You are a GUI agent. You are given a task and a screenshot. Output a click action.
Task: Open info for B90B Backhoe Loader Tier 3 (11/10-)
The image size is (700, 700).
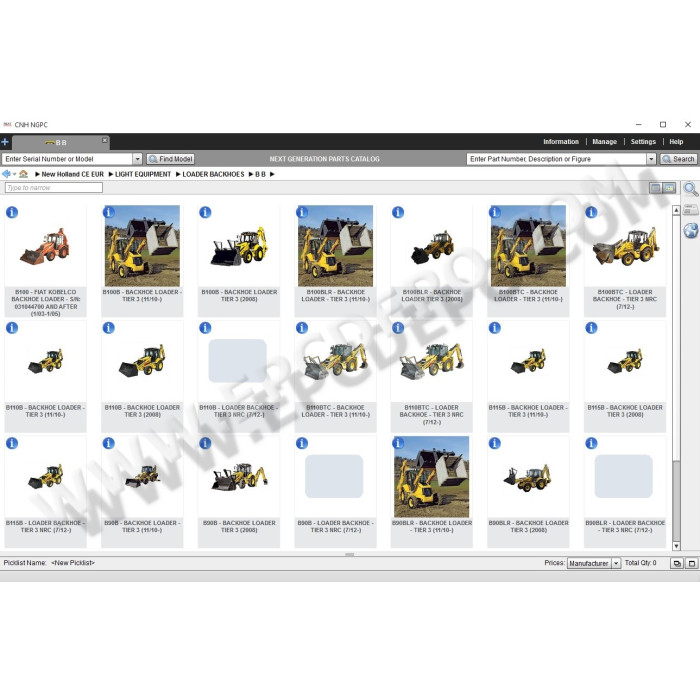click(x=109, y=443)
